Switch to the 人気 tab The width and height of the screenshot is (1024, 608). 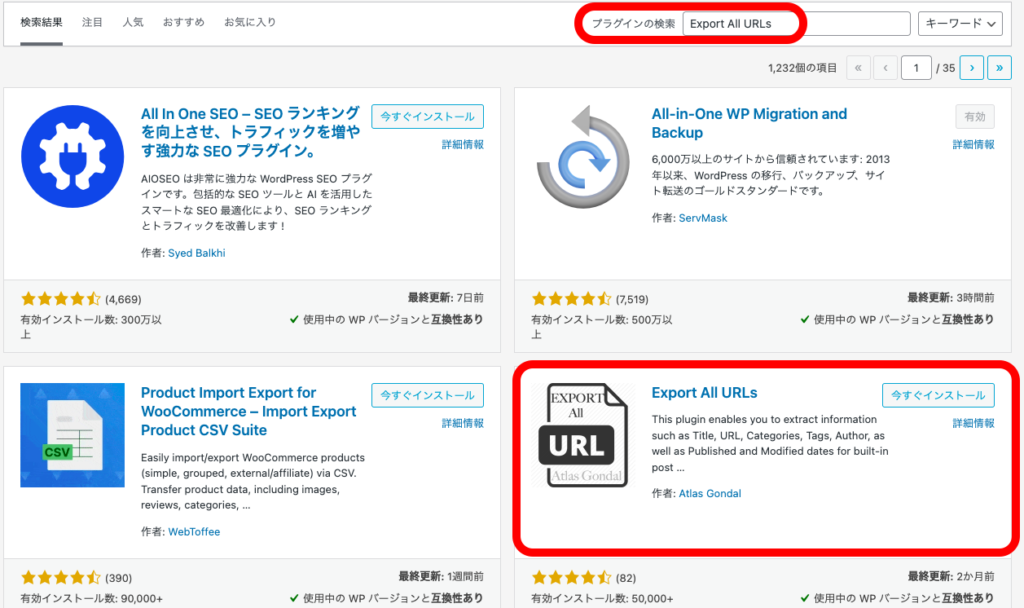point(132,20)
